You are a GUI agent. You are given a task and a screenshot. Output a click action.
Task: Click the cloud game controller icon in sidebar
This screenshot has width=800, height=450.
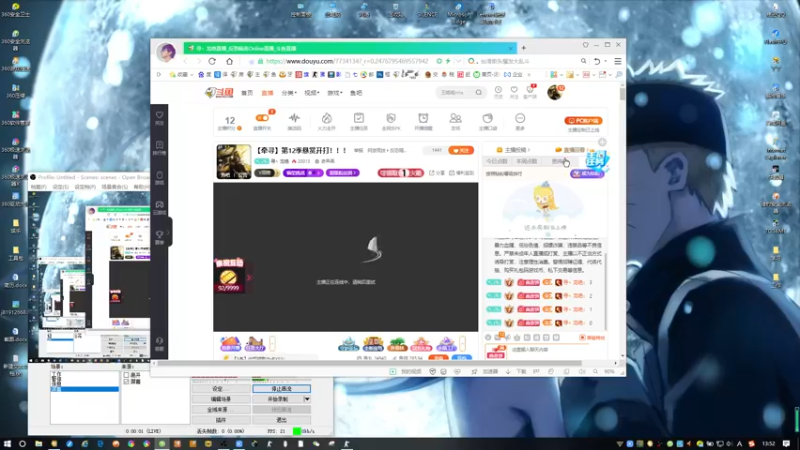click(160, 205)
